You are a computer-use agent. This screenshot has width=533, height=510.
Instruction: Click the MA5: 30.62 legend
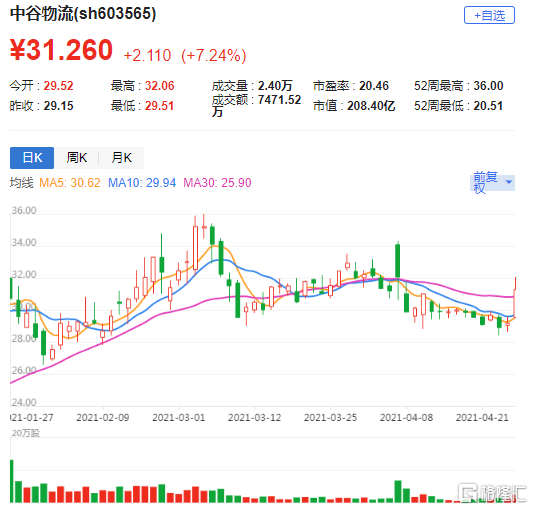click(x=70, y=183)
